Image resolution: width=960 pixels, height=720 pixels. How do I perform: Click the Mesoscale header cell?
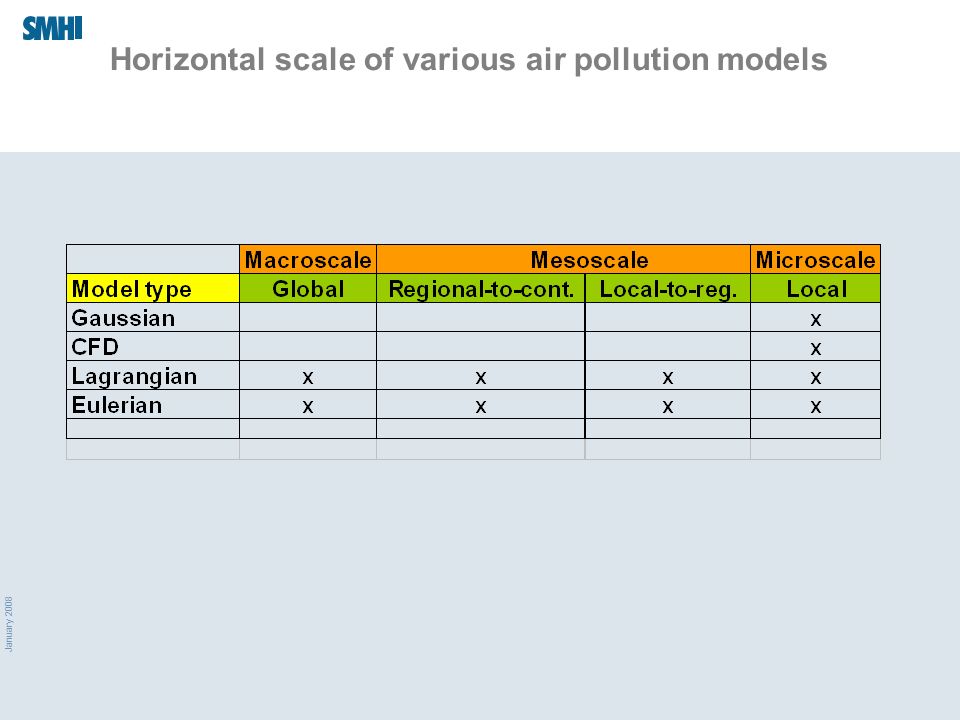pyautogui.click(x=563, y=259)
